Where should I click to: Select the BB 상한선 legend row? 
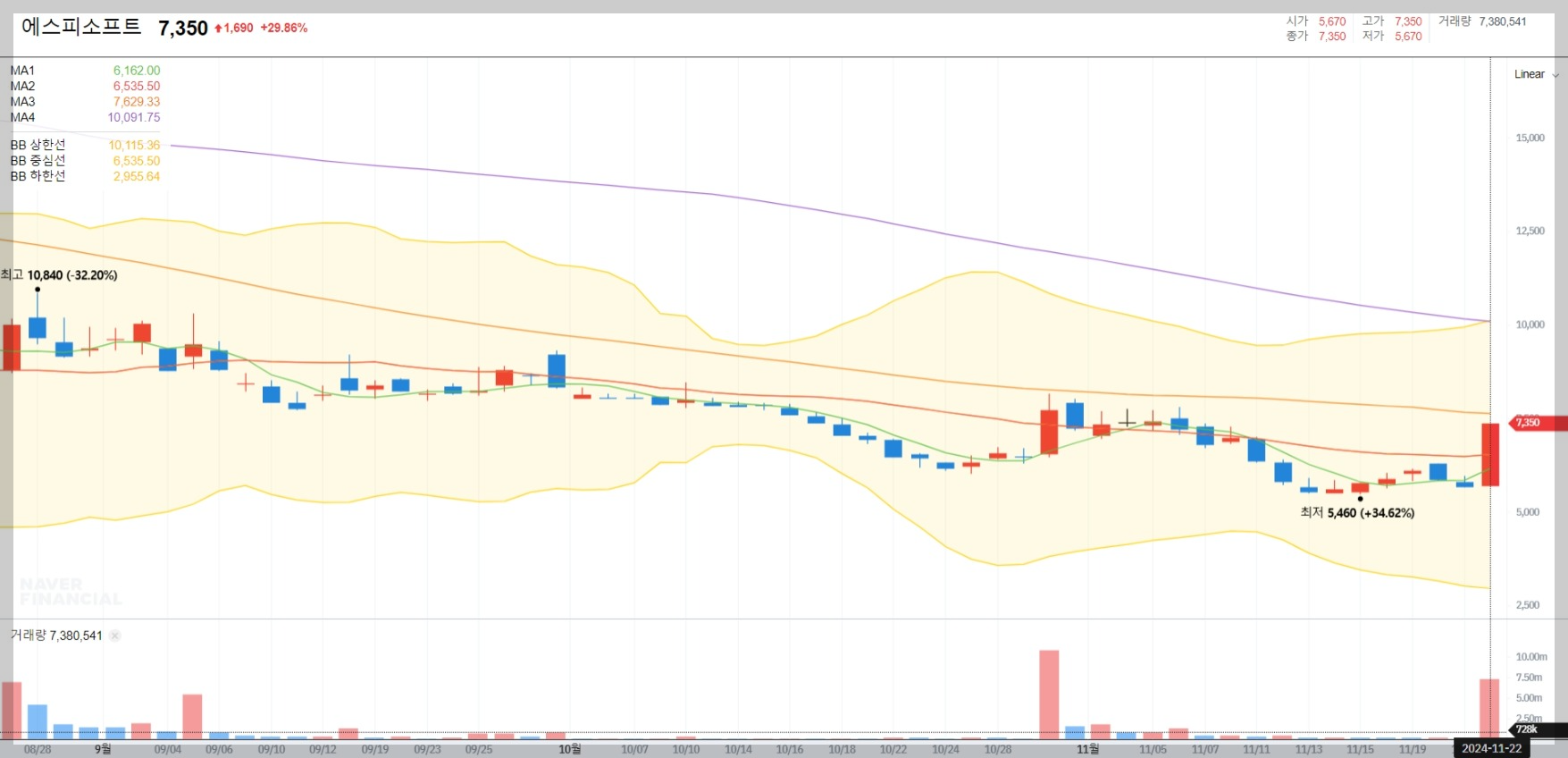(85, 145)
